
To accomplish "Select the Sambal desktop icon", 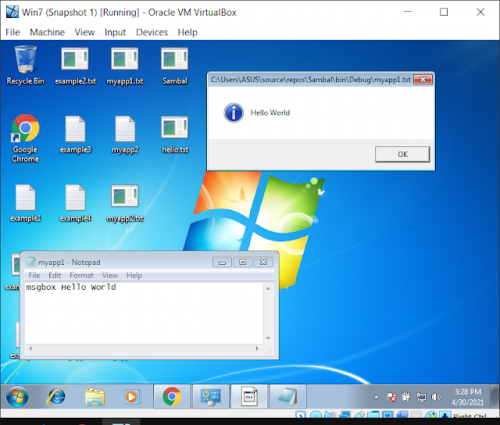I will tap(175, 66).
